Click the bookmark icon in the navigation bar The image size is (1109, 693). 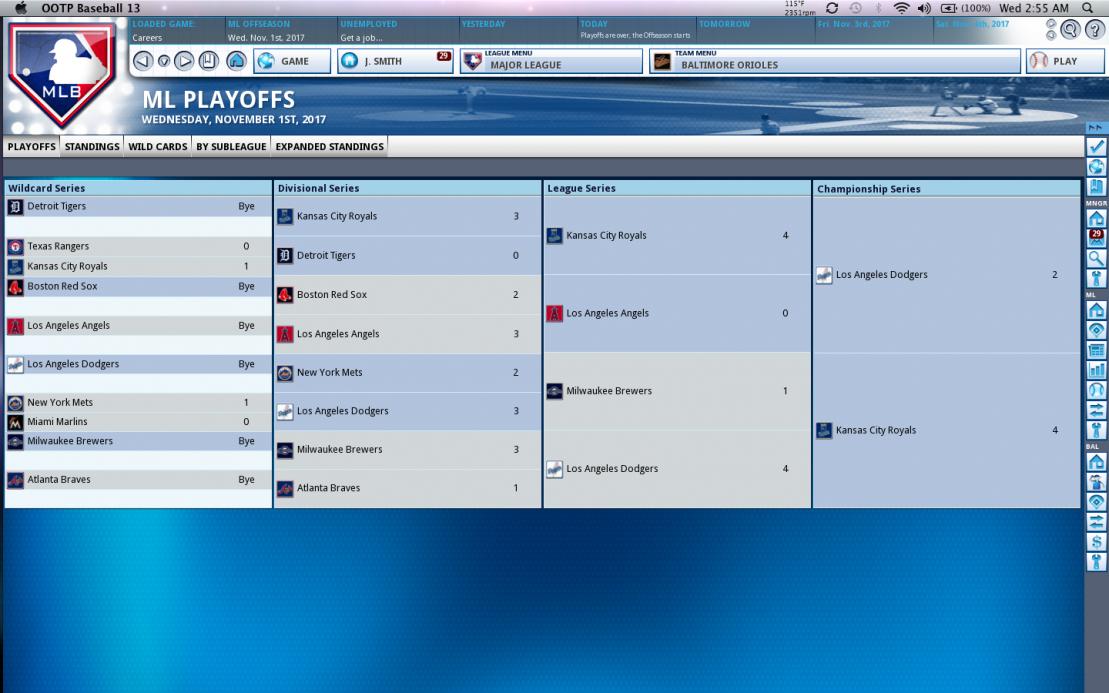pyautogui.click(x=208, y=61)
